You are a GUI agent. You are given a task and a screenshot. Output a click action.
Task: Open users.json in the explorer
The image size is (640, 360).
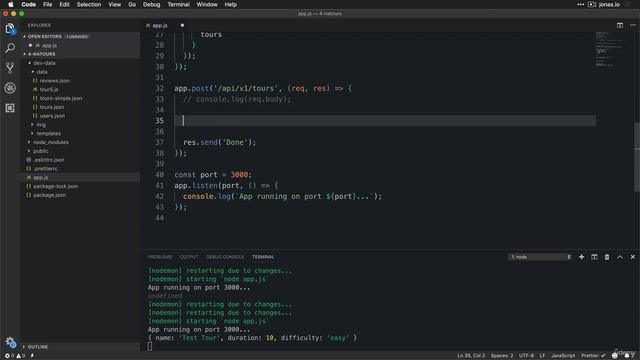(x=52, y=116)
